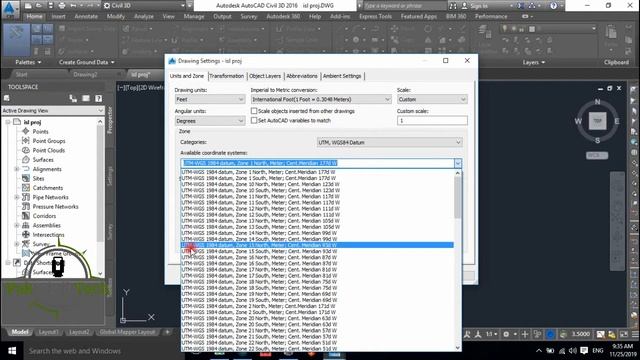Open the Angular units dropdown showing Degrees
Viewport: 640px width, 360px height.
coord(210,121)
